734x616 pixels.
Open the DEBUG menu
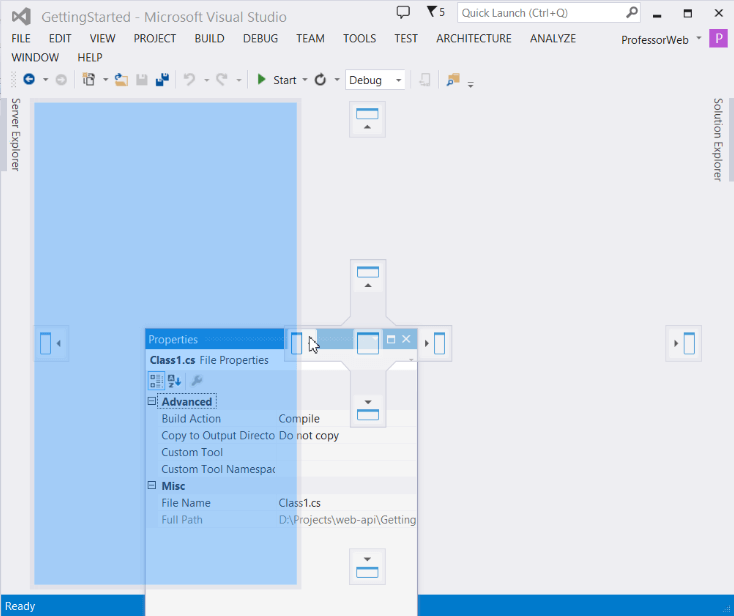(x=260, y=38)
